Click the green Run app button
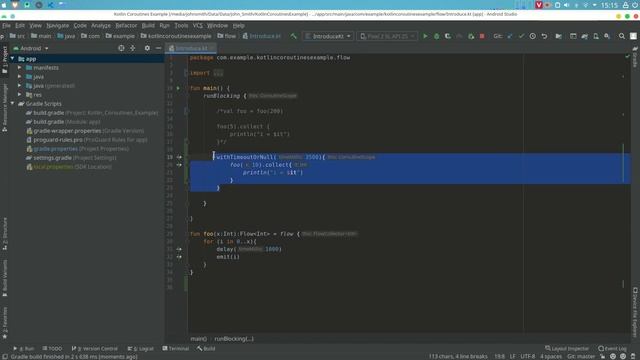640x360 pixels. pyautogui.click(x=425, y=36)
